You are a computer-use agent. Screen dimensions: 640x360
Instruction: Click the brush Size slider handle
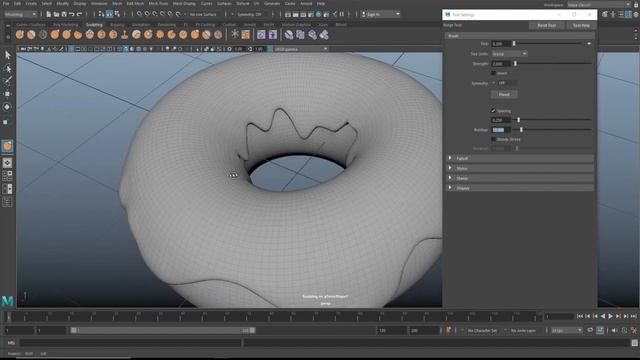tap(514, 43)
